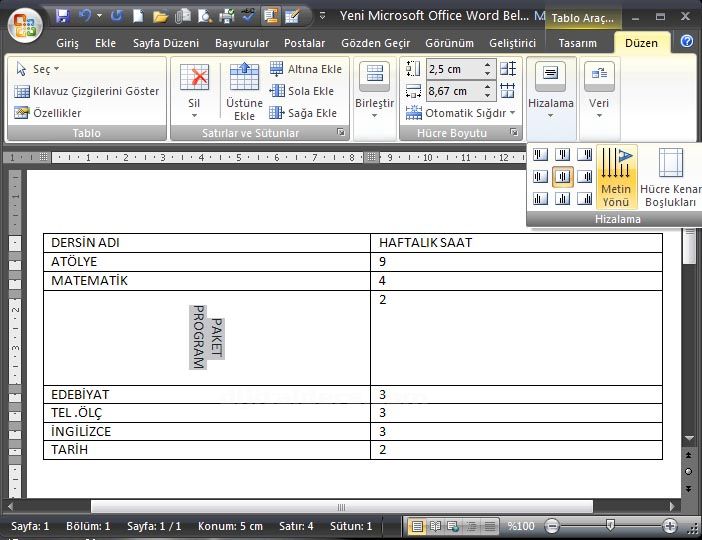Open the Seç dropdown
Viewport: 702px width, 540px height.
pyautogui.click(x=37, y=69)
